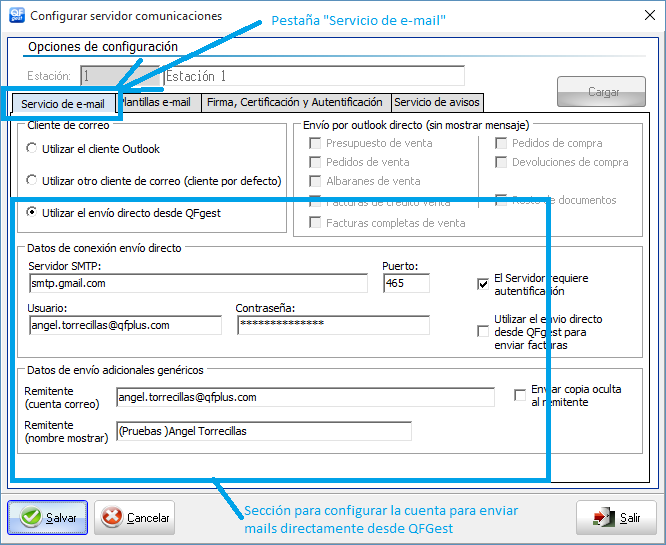Select 'Utilizar el envío directo desde QFgest' radio
This screenshot has width=666, height=545.
[31, 212]
